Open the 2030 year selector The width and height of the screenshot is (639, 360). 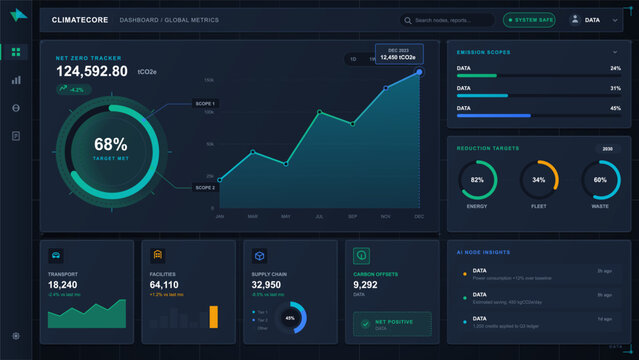pyautogui.click(x=608, y=149)
